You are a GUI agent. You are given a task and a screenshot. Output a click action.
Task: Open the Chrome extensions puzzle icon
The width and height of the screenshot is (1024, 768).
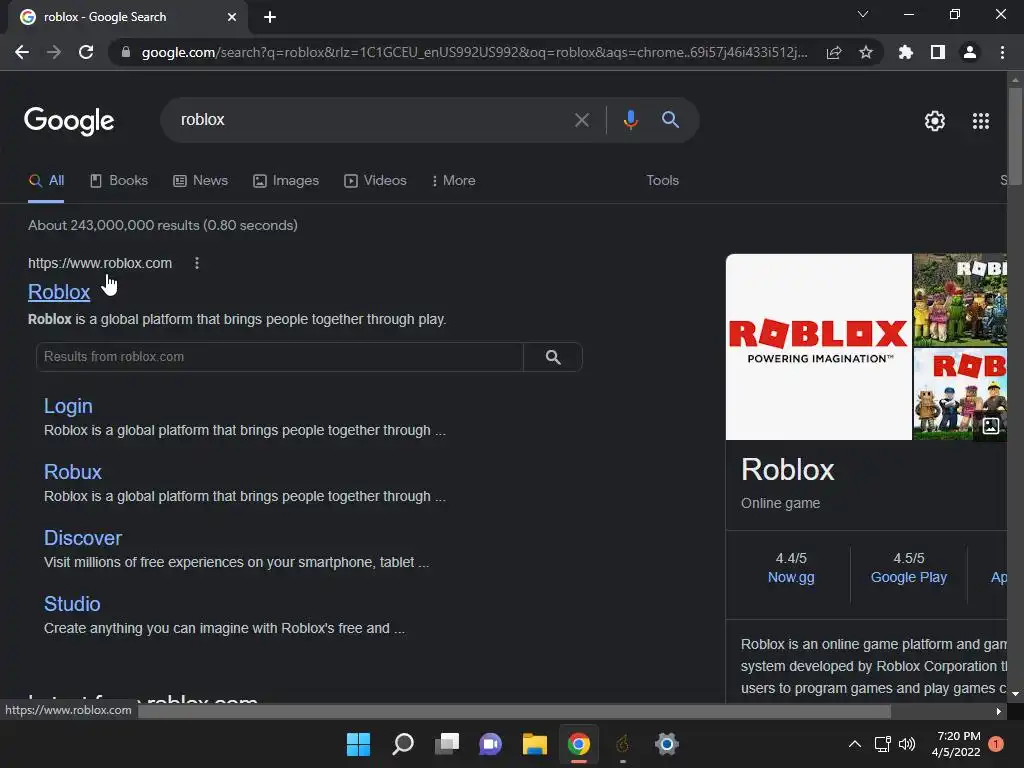[x=906, y=52]
